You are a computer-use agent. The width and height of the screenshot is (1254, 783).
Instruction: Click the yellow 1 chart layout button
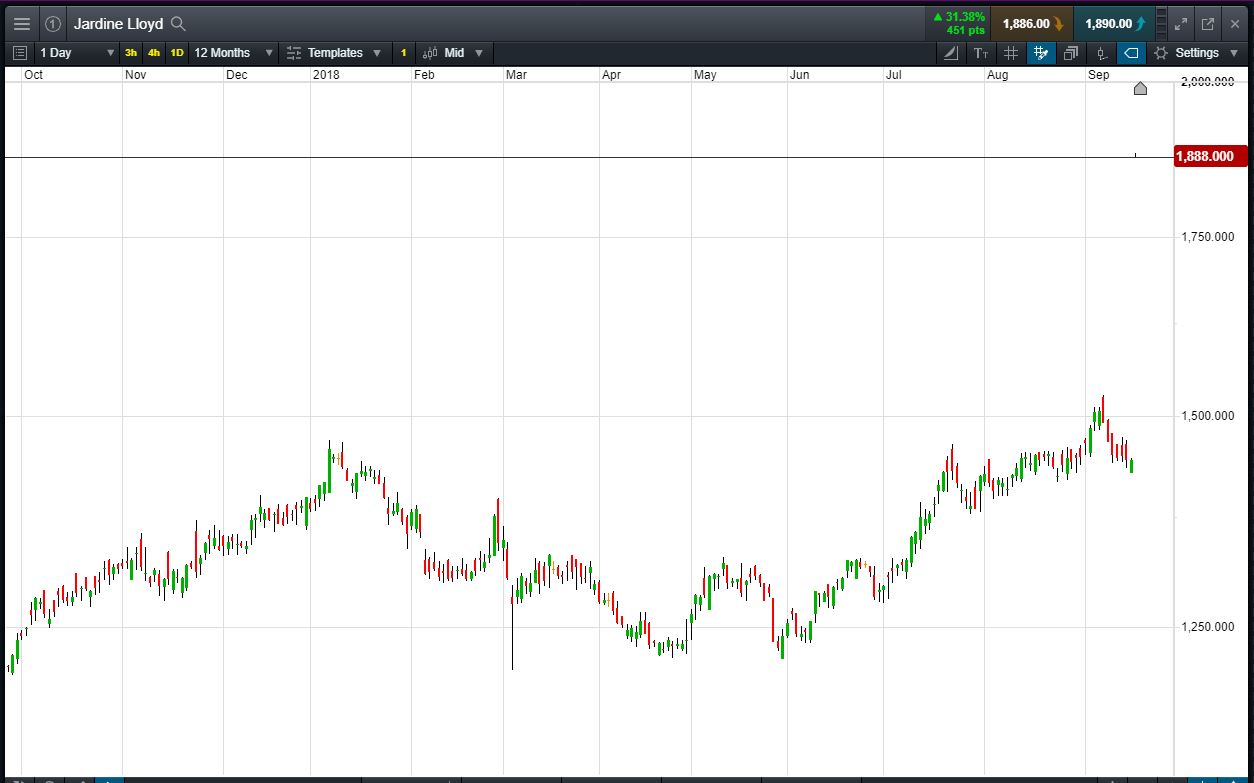(x=404, y=53)
